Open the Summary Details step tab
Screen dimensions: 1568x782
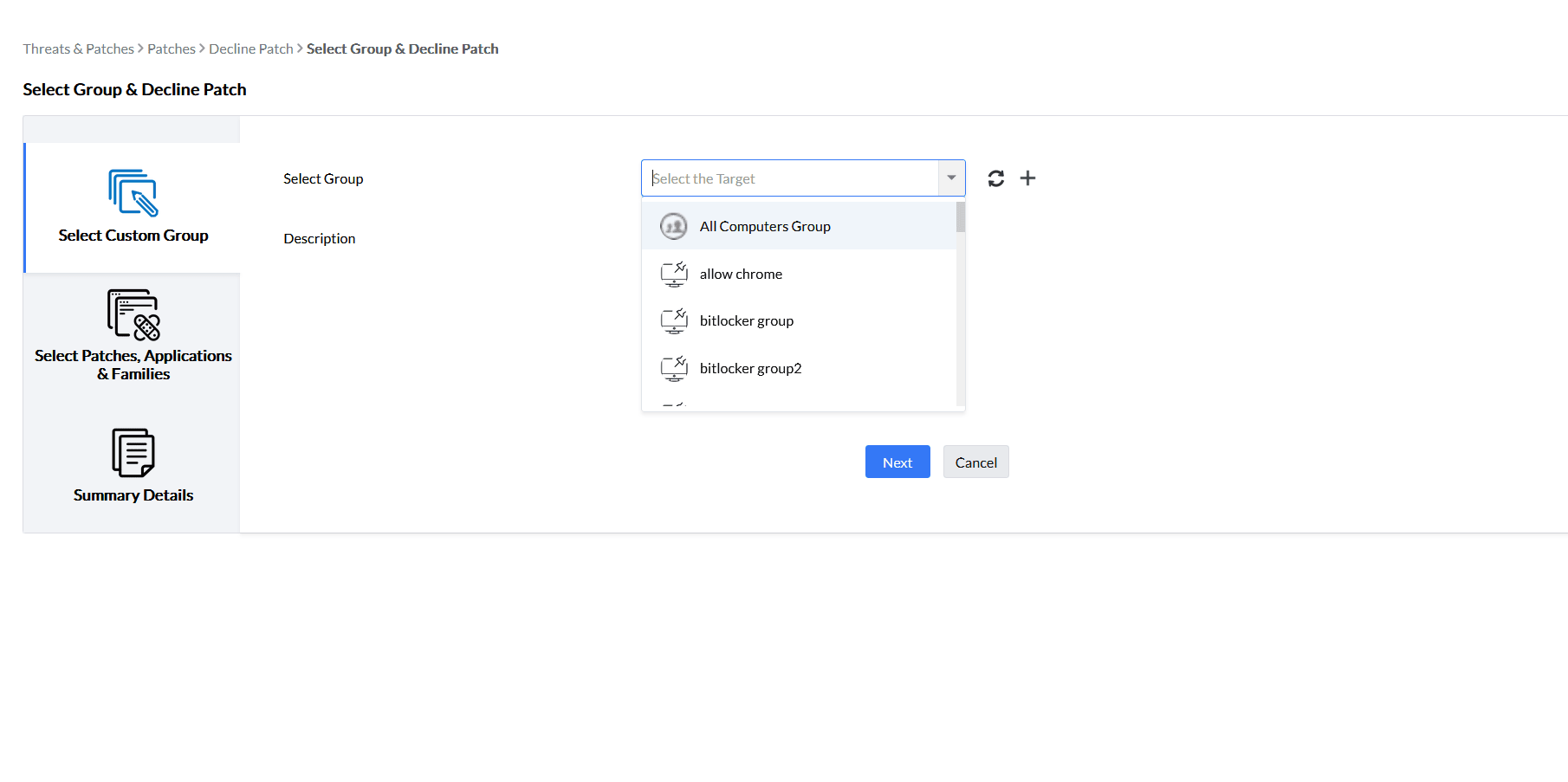tap(133, 494)
